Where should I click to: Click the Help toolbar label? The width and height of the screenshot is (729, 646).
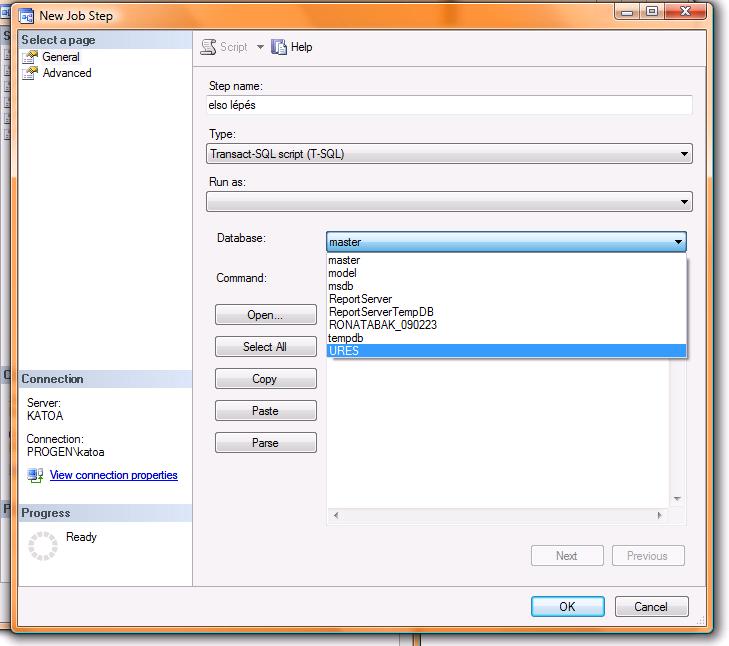(301, 47)
